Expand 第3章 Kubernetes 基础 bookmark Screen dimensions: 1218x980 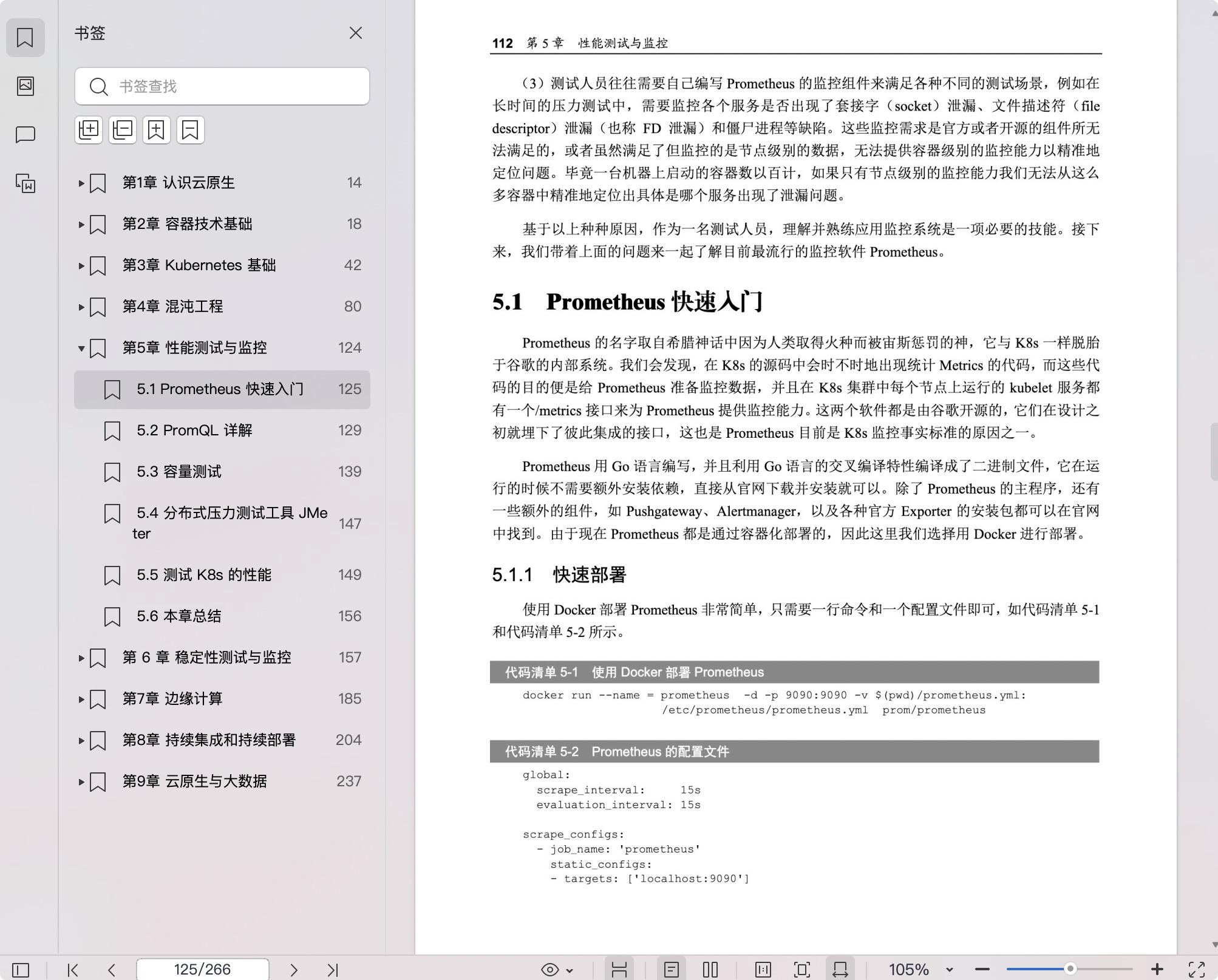coord(81,265)
